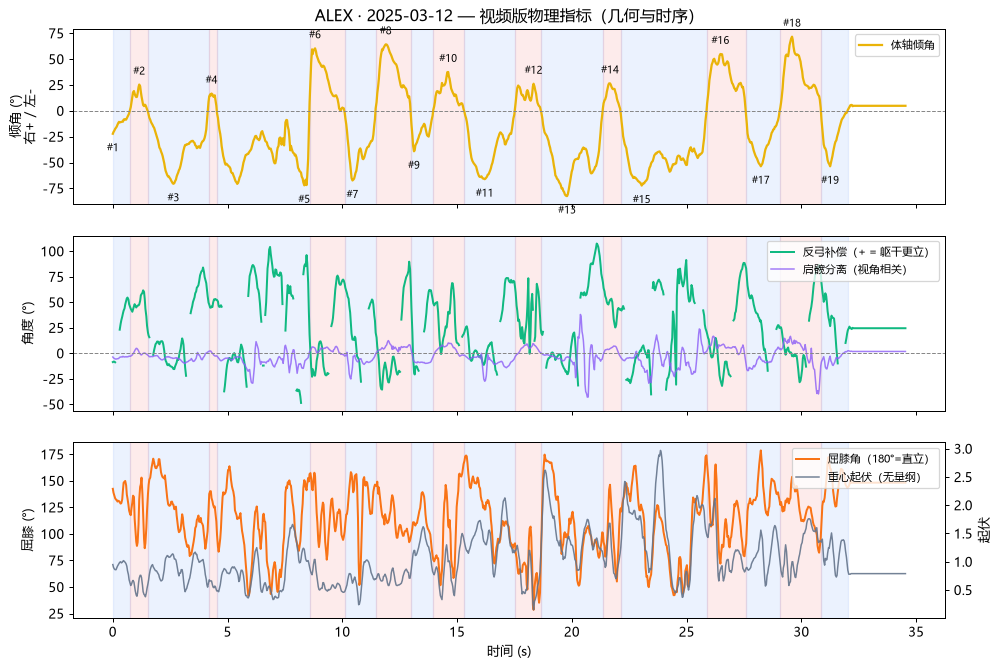Click the 0.5 tick on the 起伏 axis
The width and height of the screenshot is (1000, 668).
pos(963,590)
